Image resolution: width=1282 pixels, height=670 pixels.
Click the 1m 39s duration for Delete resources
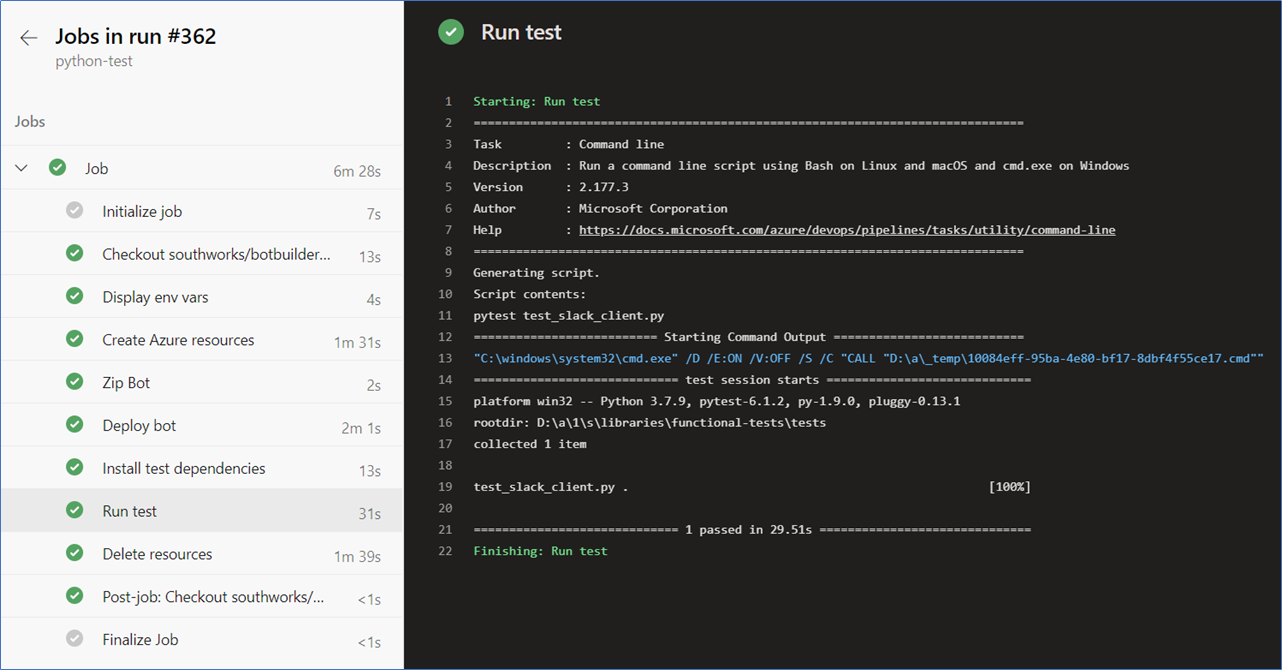point(357,557)
